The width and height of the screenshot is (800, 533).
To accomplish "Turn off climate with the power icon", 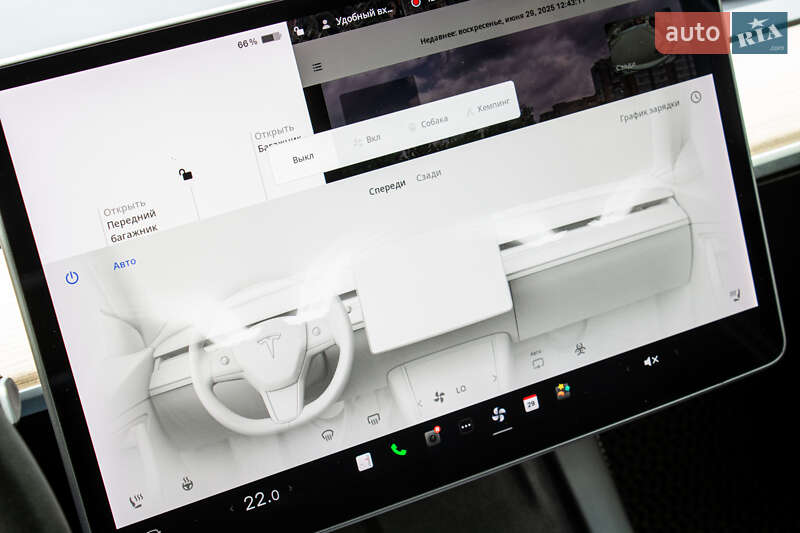I will (x=72, y=278).
